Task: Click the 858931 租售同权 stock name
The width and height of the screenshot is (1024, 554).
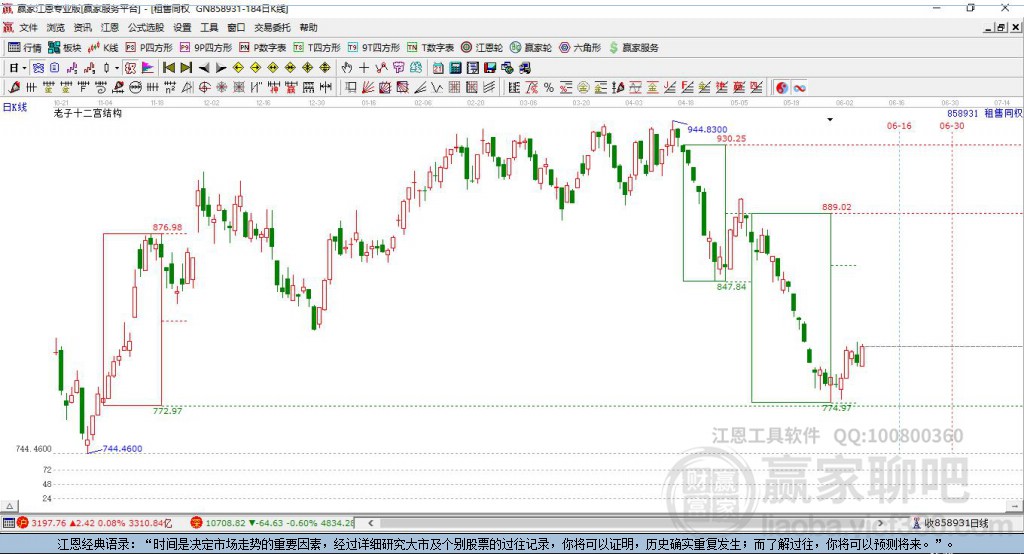Action: pos(984,114)
